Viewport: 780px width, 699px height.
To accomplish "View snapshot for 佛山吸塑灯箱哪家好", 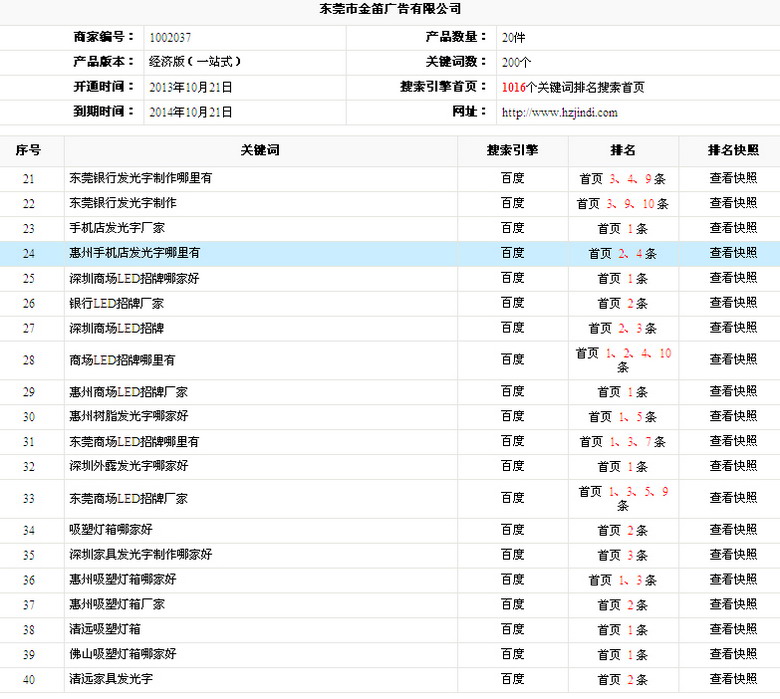I will click(x=733, y=654).
